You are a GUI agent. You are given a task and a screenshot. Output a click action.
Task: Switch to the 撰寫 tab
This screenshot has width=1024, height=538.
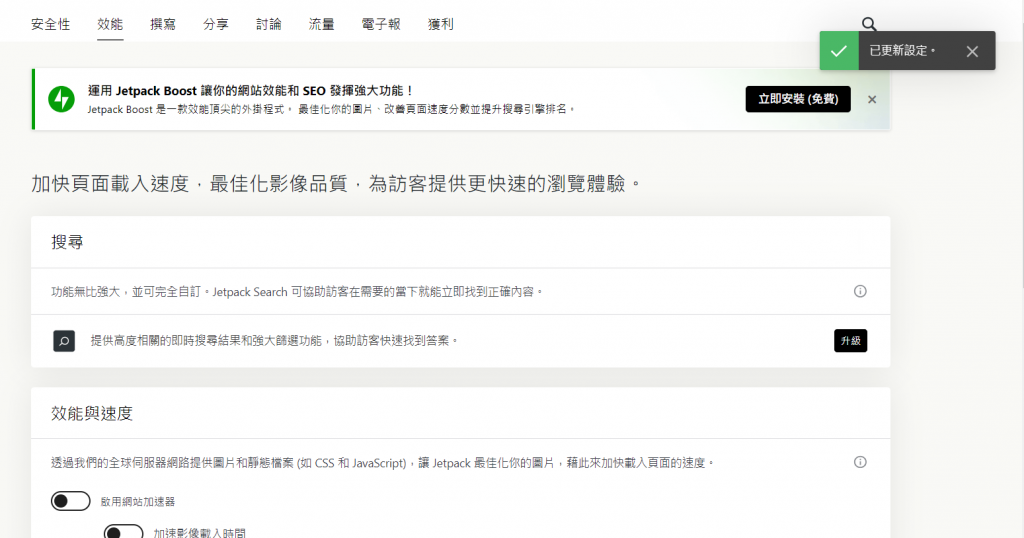point(163,24)
